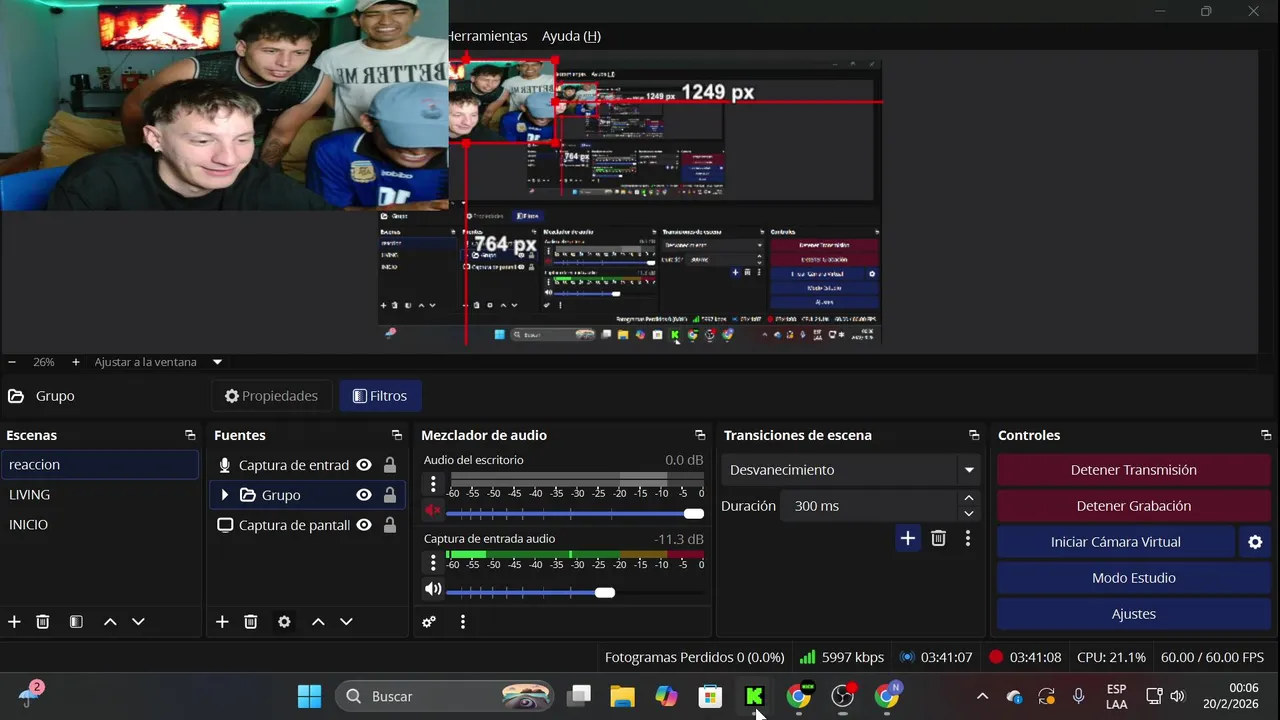Undock the Transiciones de escena panel
The height and width of the screenshot is (720, 1280).
974,435
